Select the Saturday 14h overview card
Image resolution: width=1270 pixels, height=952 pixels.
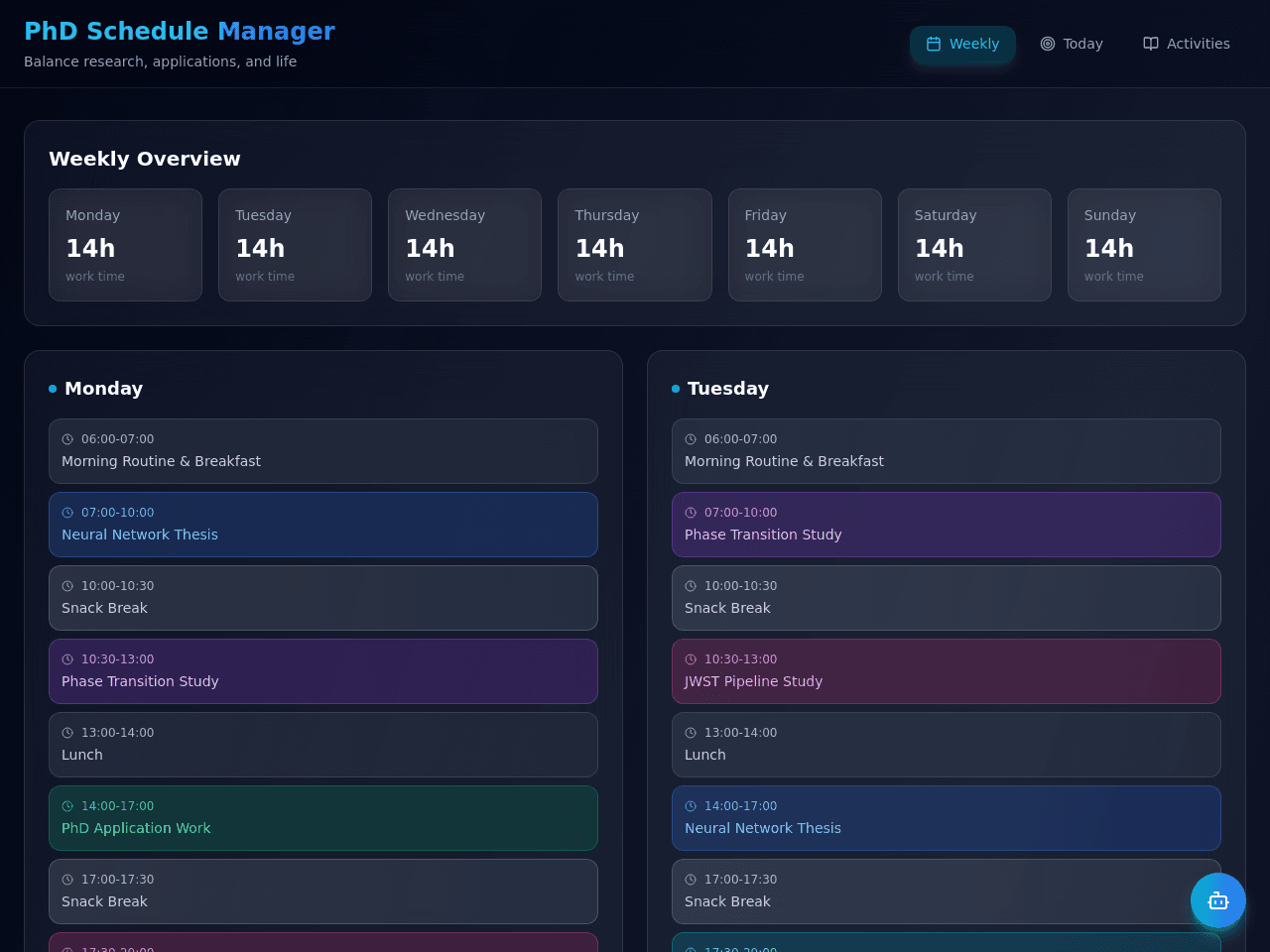pyautogui.click(x=974, y=245)
